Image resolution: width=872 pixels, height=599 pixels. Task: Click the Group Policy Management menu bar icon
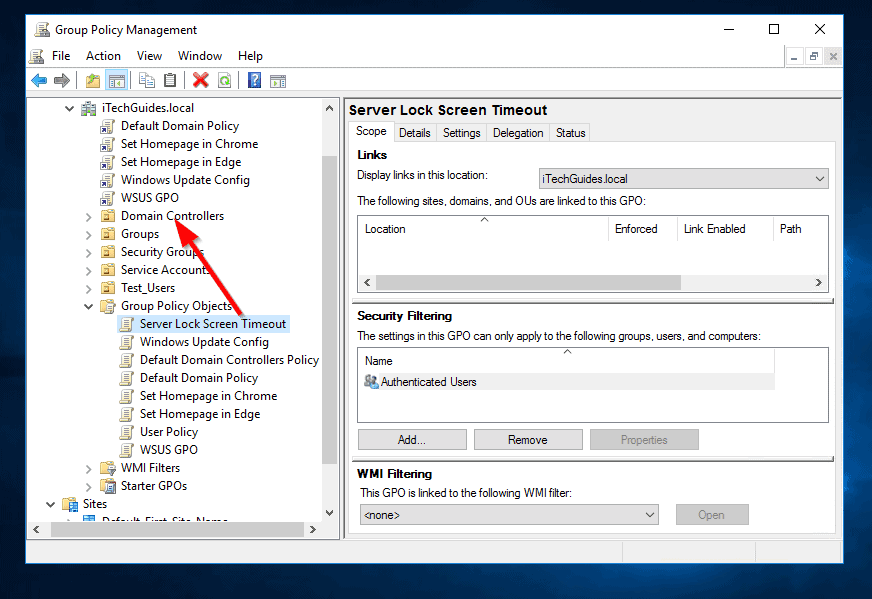pyautogui.click(x=37, y=56)
